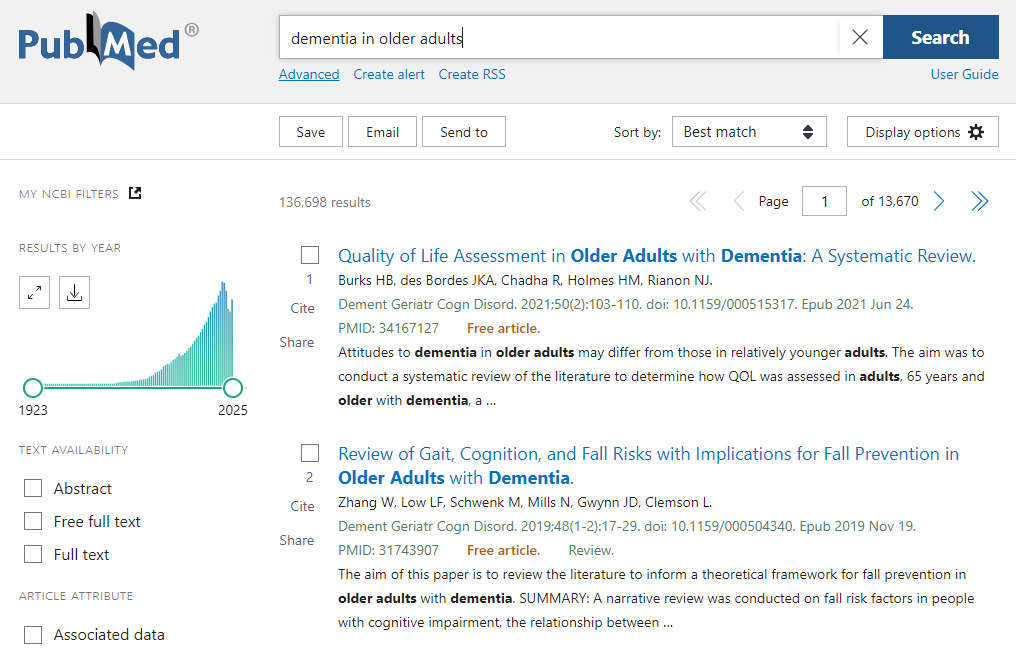
Task: Click the Email button
Action: [x=382, y=131]
